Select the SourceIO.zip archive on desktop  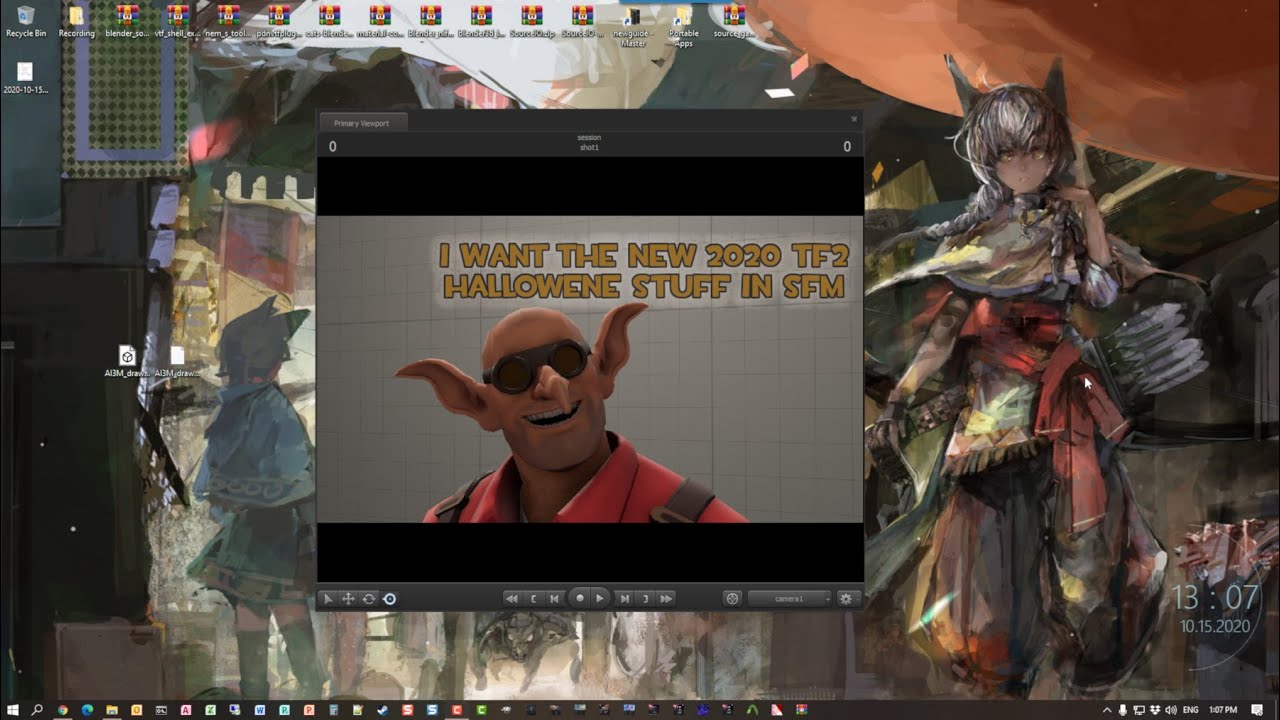click(x=532, y=21)
